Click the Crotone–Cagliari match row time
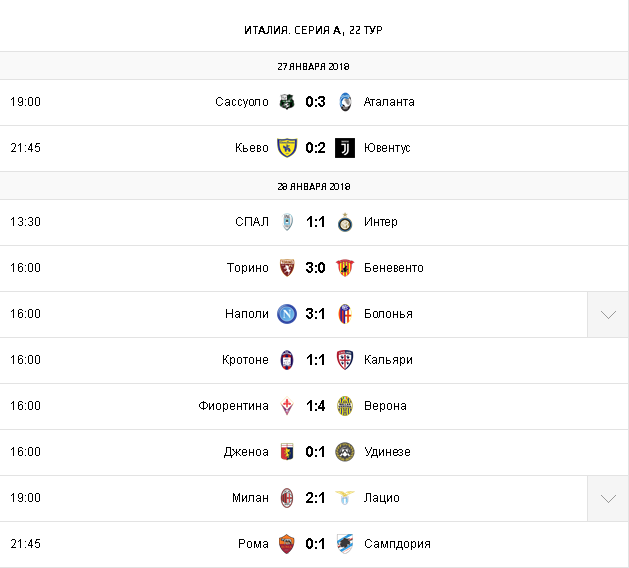Screen dimensions: 629x568 pyautogui.click(x=25, y=360)
